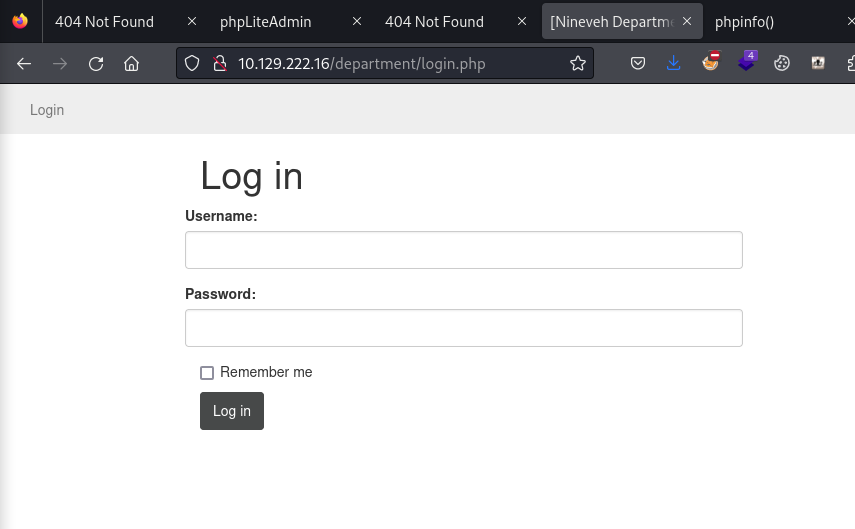Open the cookie editor extension
The image size is (855, 529).
[782, 63]
